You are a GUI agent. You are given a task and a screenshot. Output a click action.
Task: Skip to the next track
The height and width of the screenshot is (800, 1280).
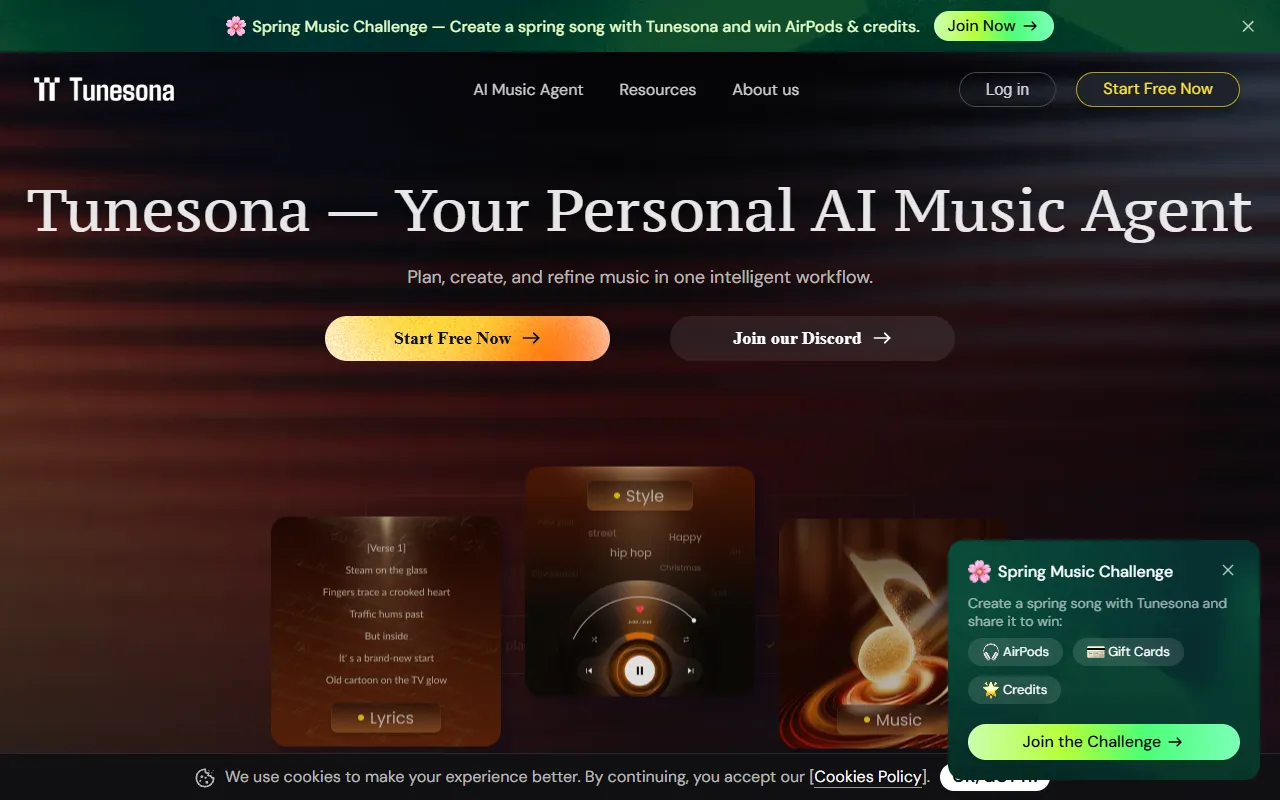coord(691,671)
